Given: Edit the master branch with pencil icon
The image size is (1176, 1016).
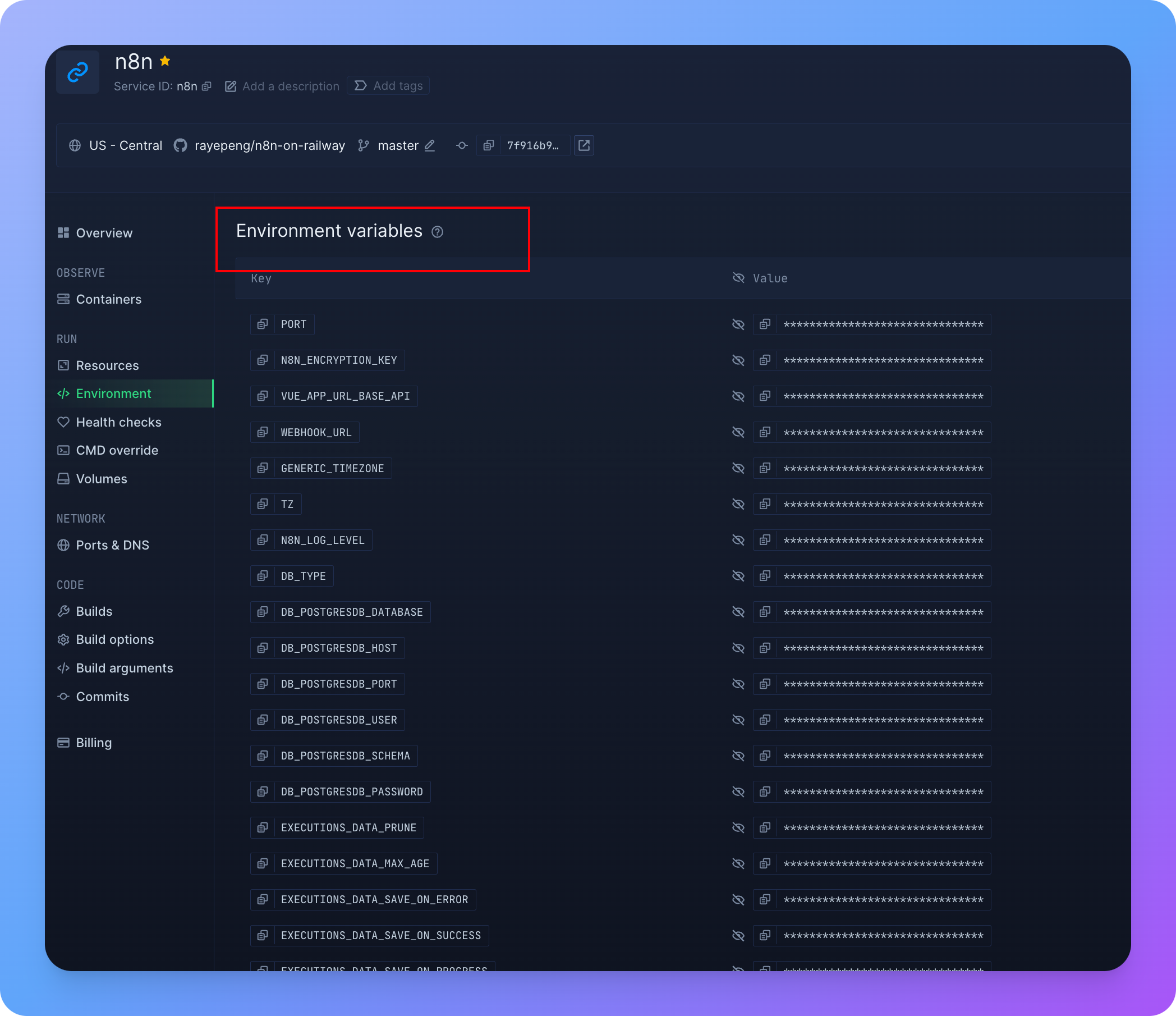Looking at the screenshot, I should click(430, 145).
